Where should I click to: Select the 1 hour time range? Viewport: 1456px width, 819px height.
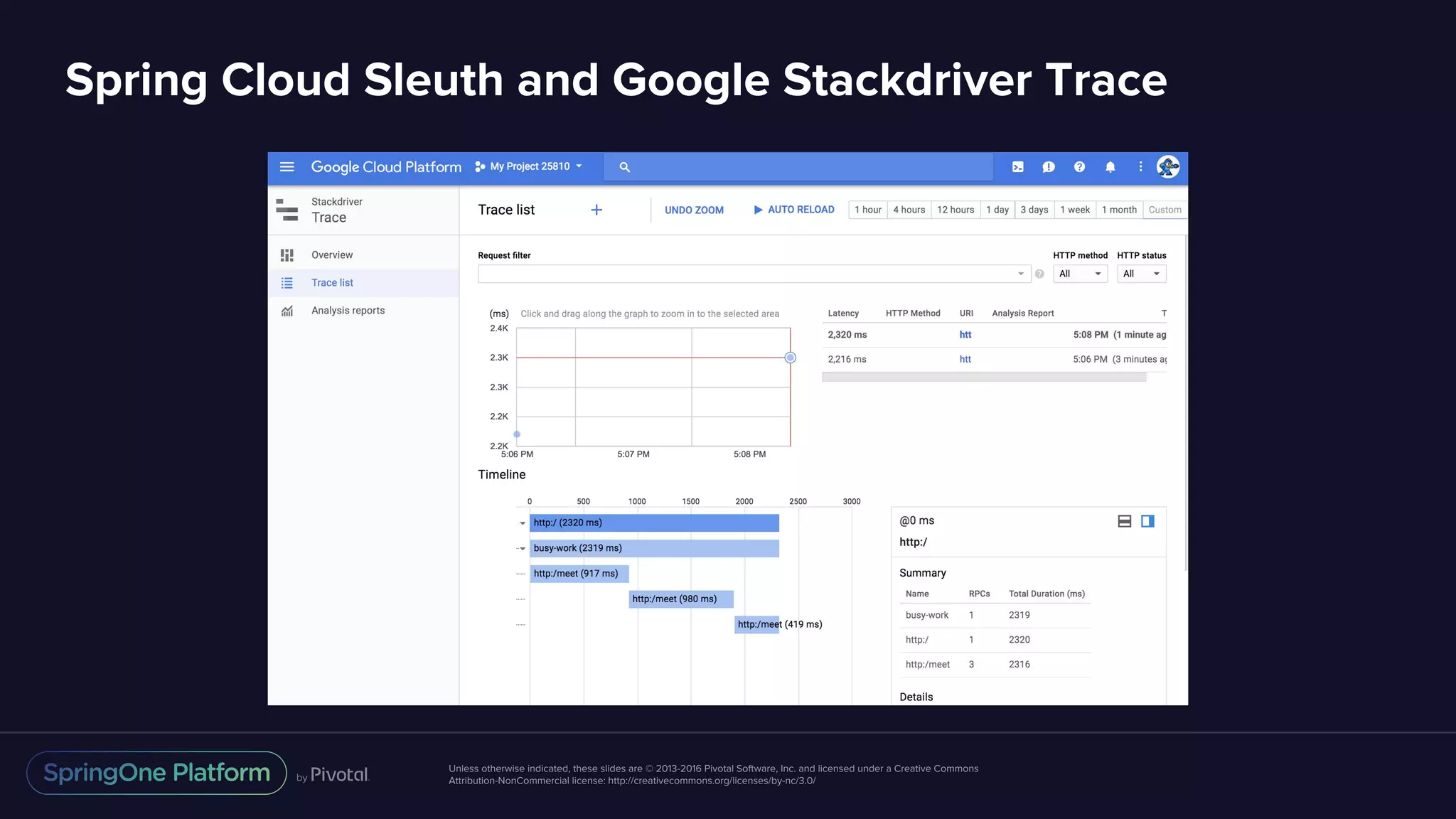click(868, 210)
